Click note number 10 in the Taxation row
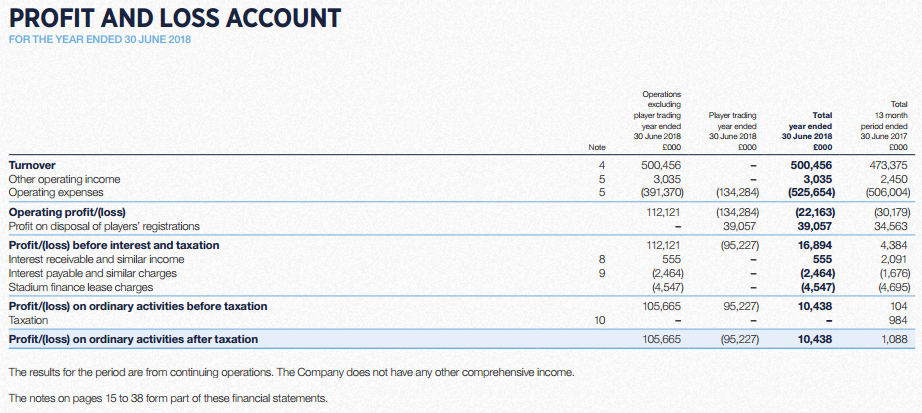 [x=600, y=320]
